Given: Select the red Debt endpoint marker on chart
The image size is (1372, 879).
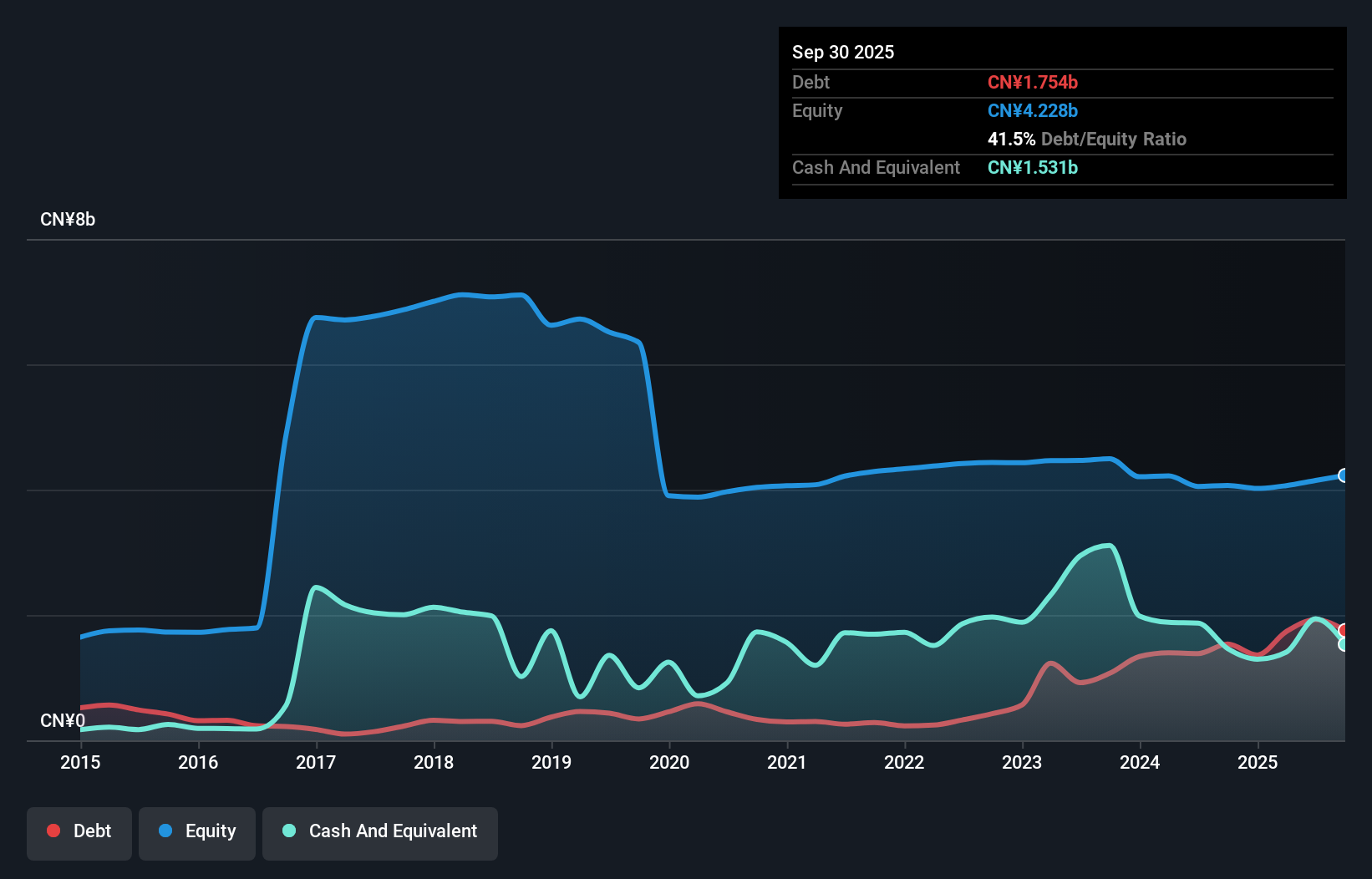Looking at the screenshot, I should 1343,628.
